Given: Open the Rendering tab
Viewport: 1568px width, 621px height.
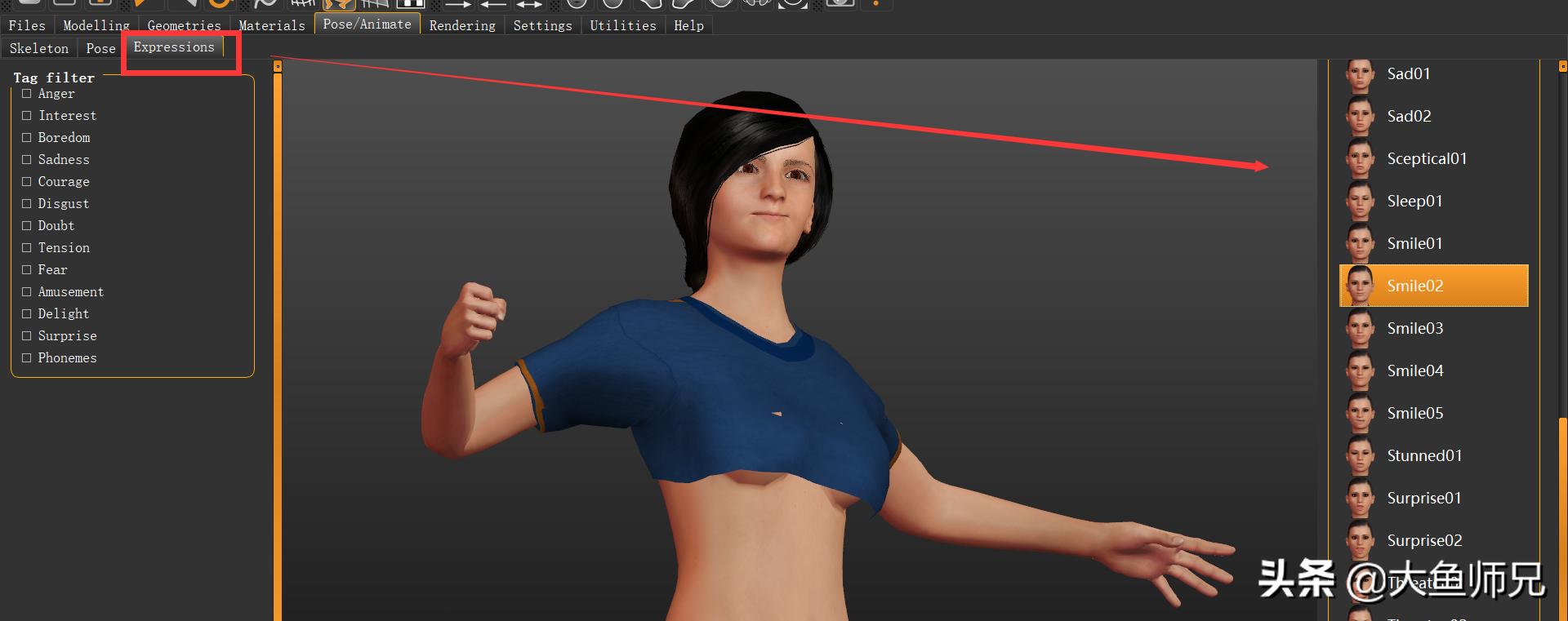Looking at the screenshot, I should click(462, 25).
